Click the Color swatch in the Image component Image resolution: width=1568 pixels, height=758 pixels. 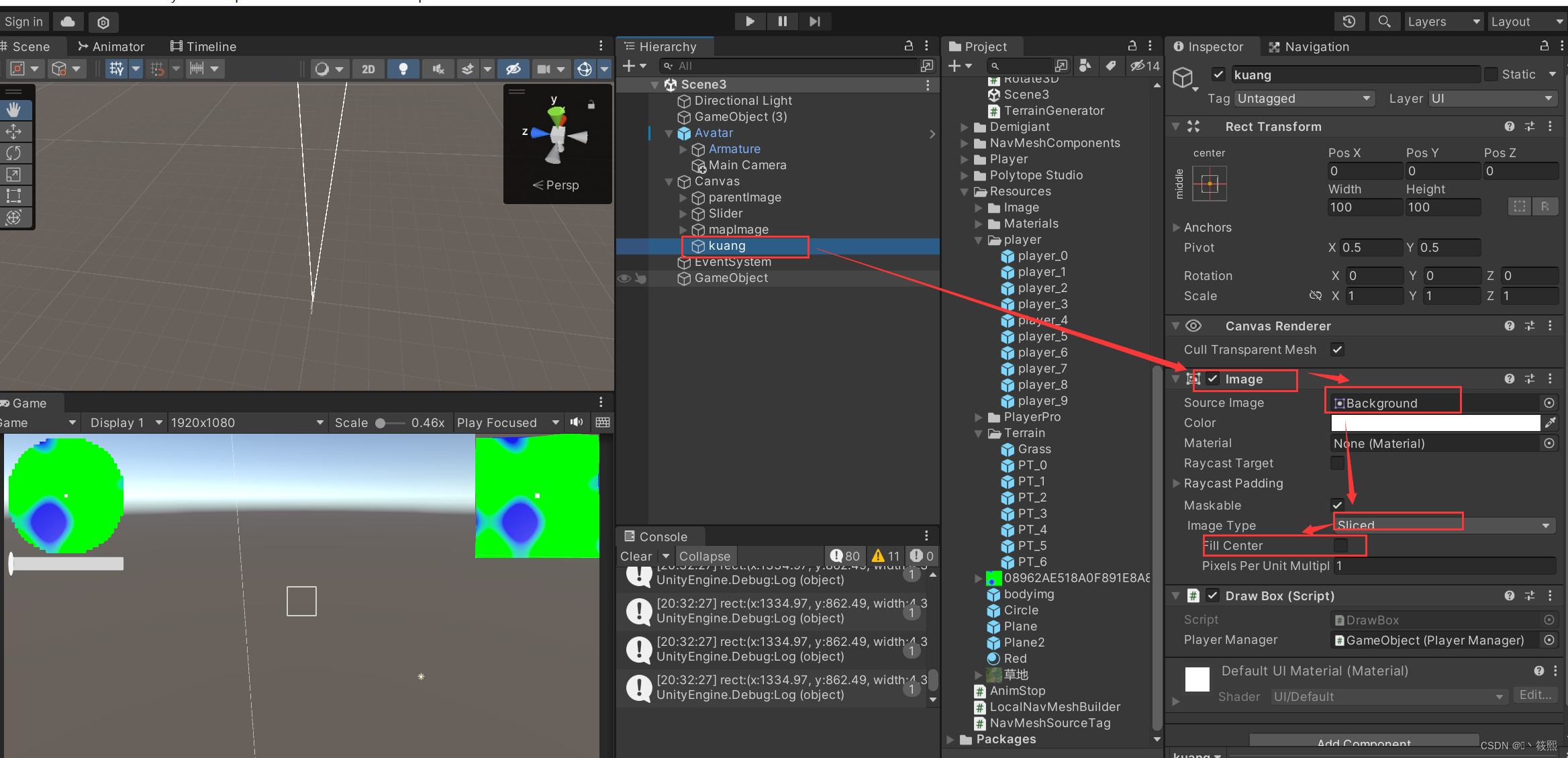tap(1434, 422)
